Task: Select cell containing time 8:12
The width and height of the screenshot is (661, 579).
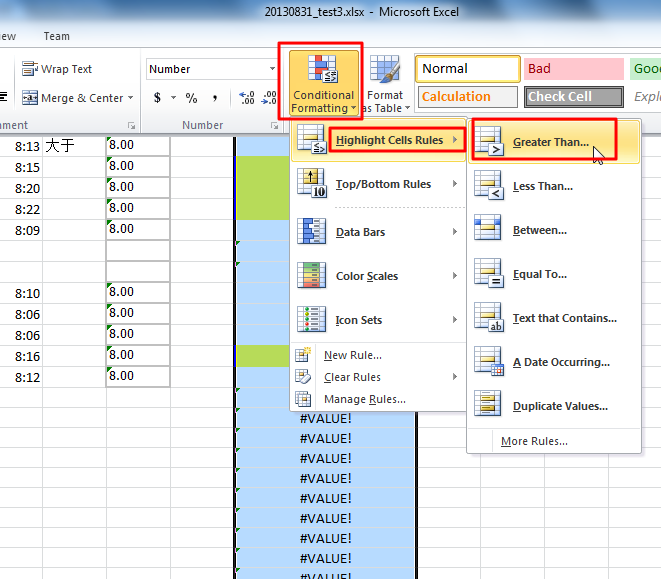Action: 21,377
